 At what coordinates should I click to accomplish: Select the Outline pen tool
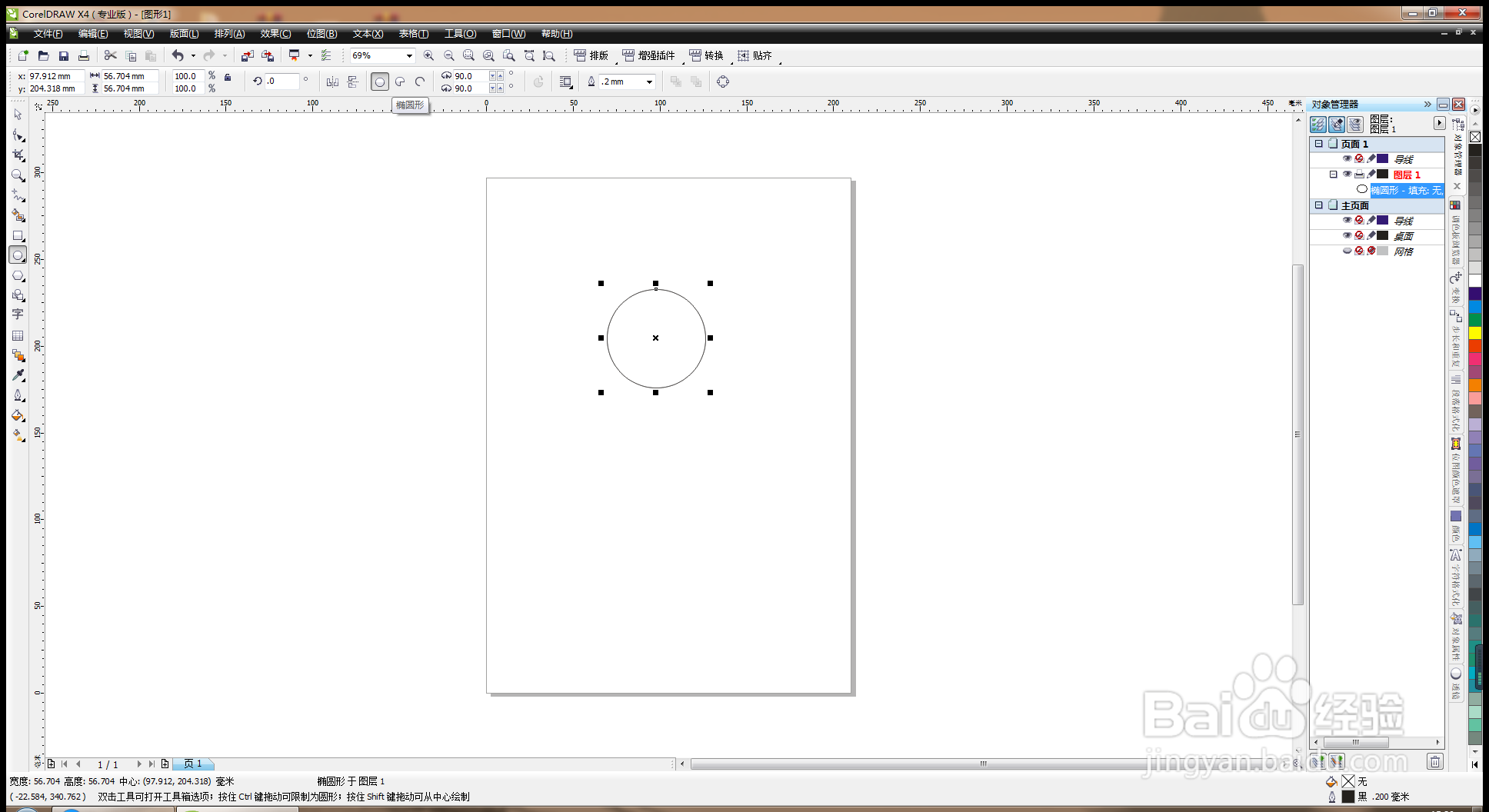click(x=18, y=395)
